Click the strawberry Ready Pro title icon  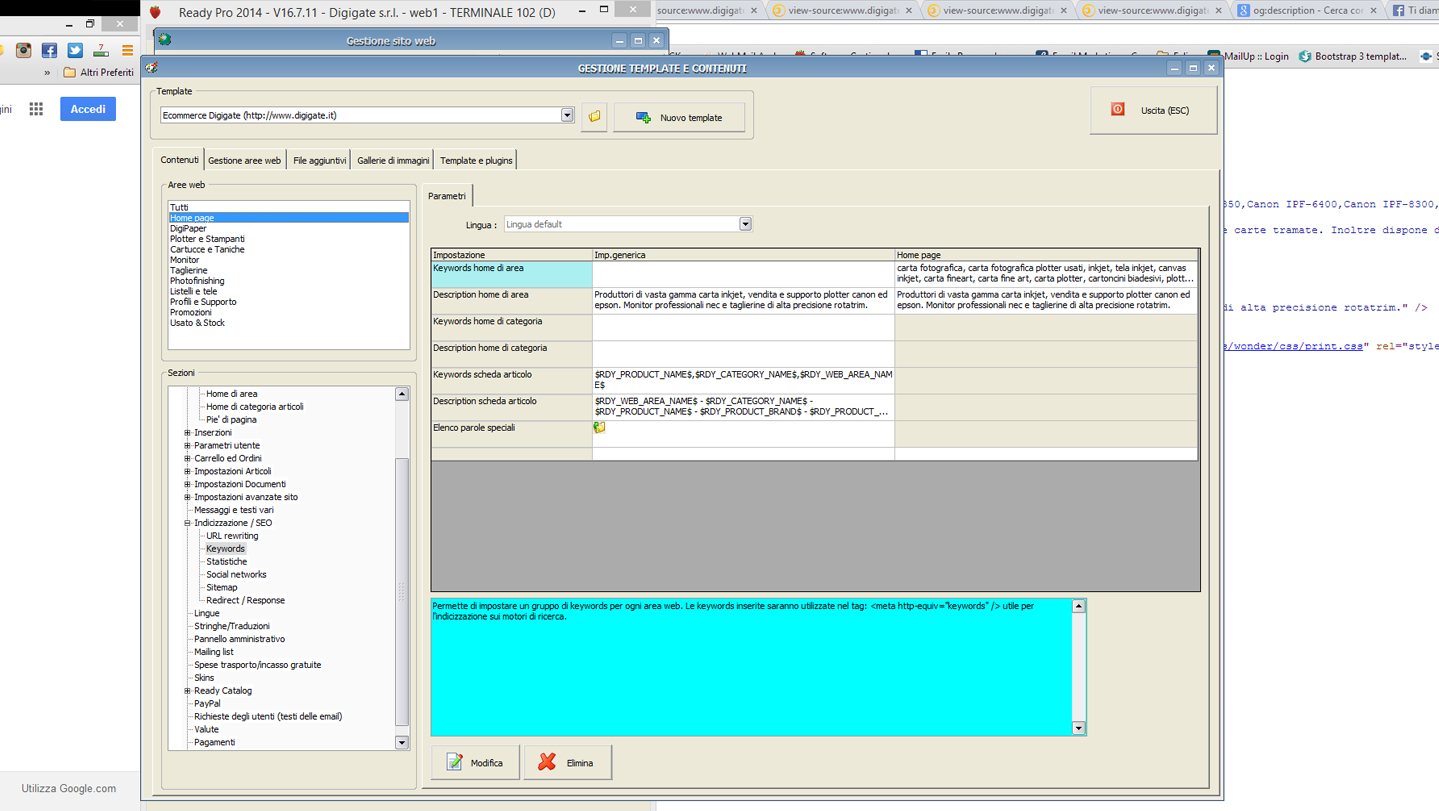point(155,12)
